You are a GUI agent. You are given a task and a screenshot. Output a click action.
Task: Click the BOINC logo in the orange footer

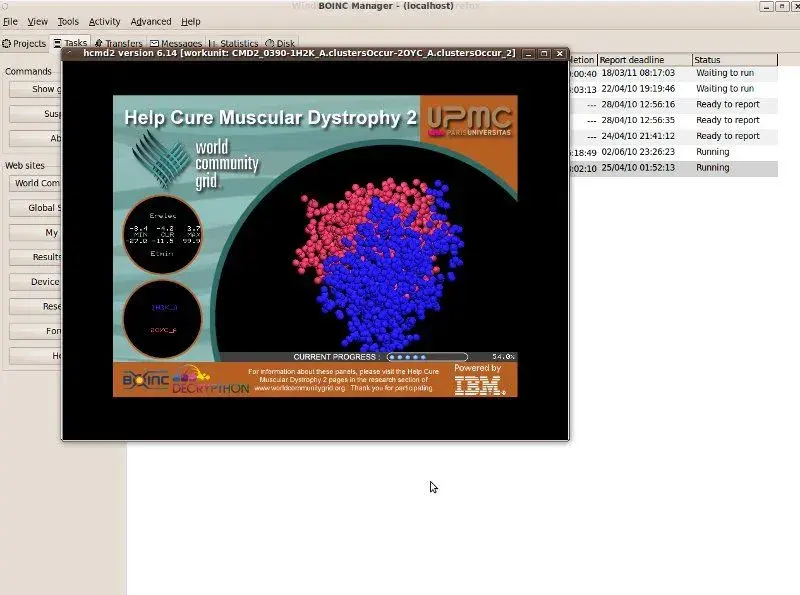click(x=145, y=380)
